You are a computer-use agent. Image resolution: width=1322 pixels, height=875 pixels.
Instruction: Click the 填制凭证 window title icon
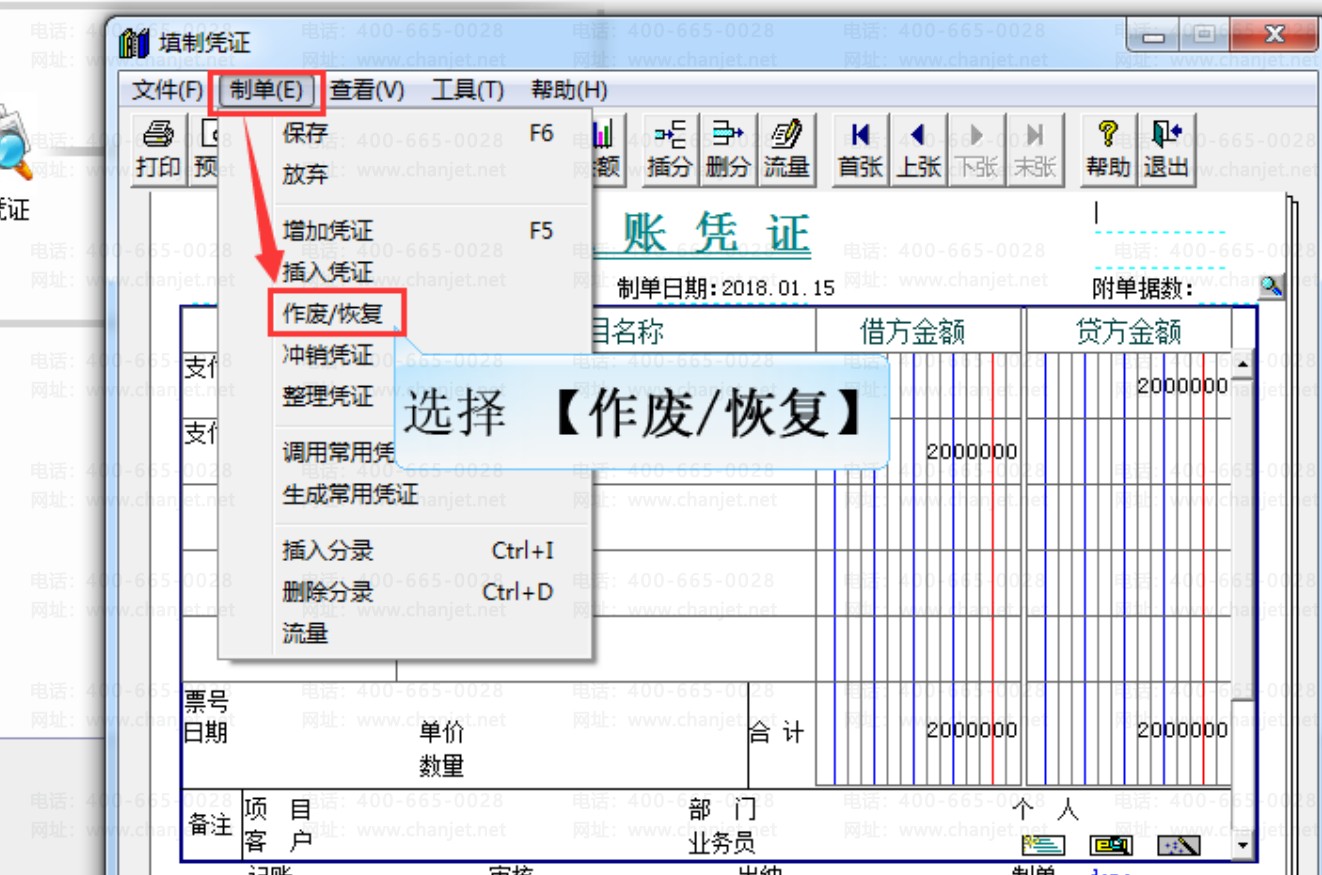point(134,44)
